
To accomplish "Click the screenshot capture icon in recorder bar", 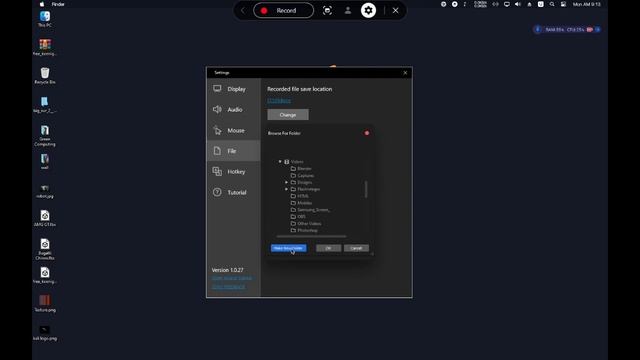I will tap(327, 11).
